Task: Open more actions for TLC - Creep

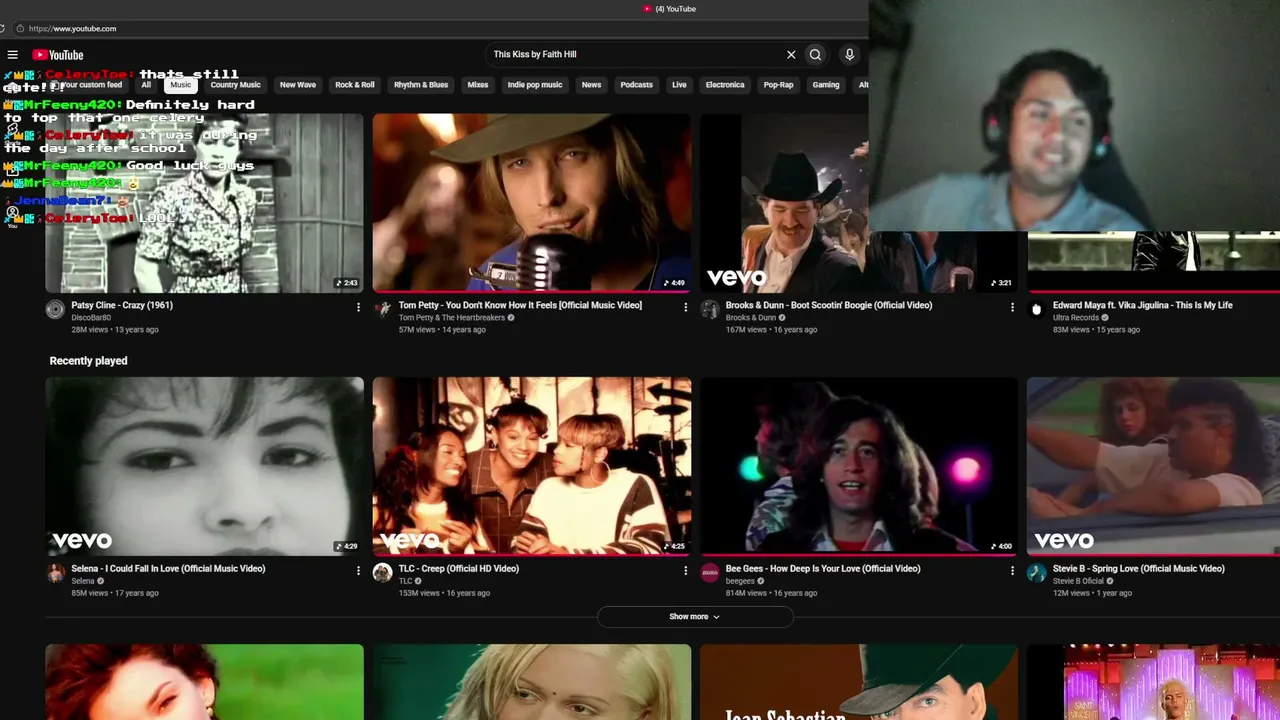Action: tap(685, 571)
